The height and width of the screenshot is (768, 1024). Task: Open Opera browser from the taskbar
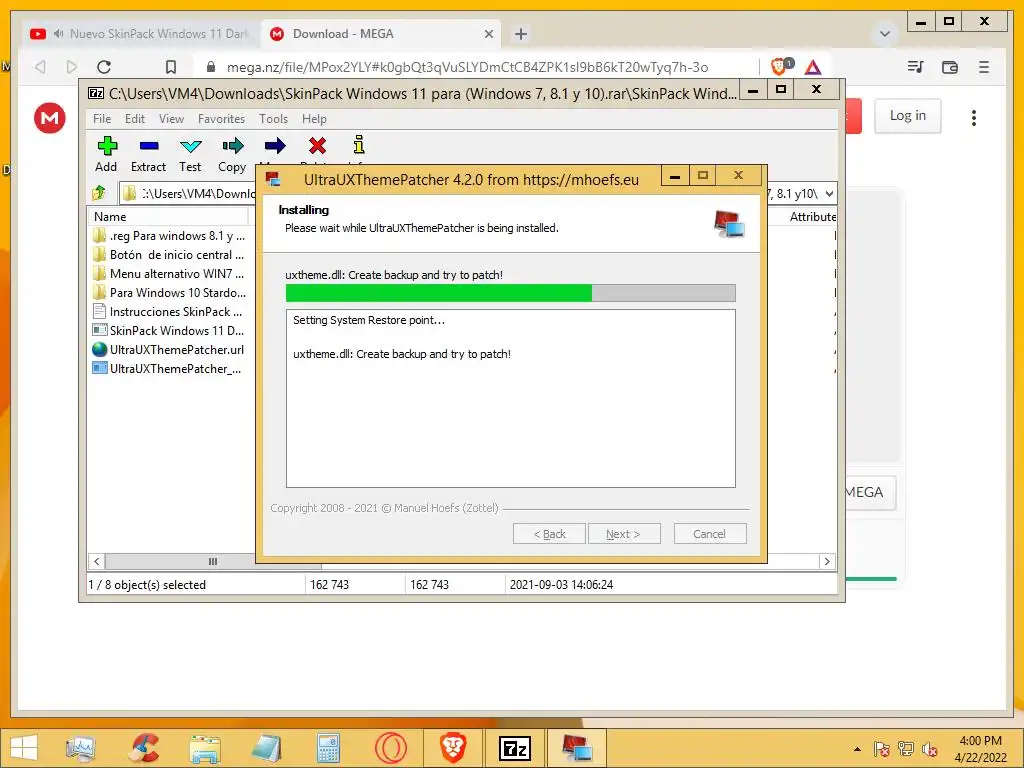click(x=391, y=748)
